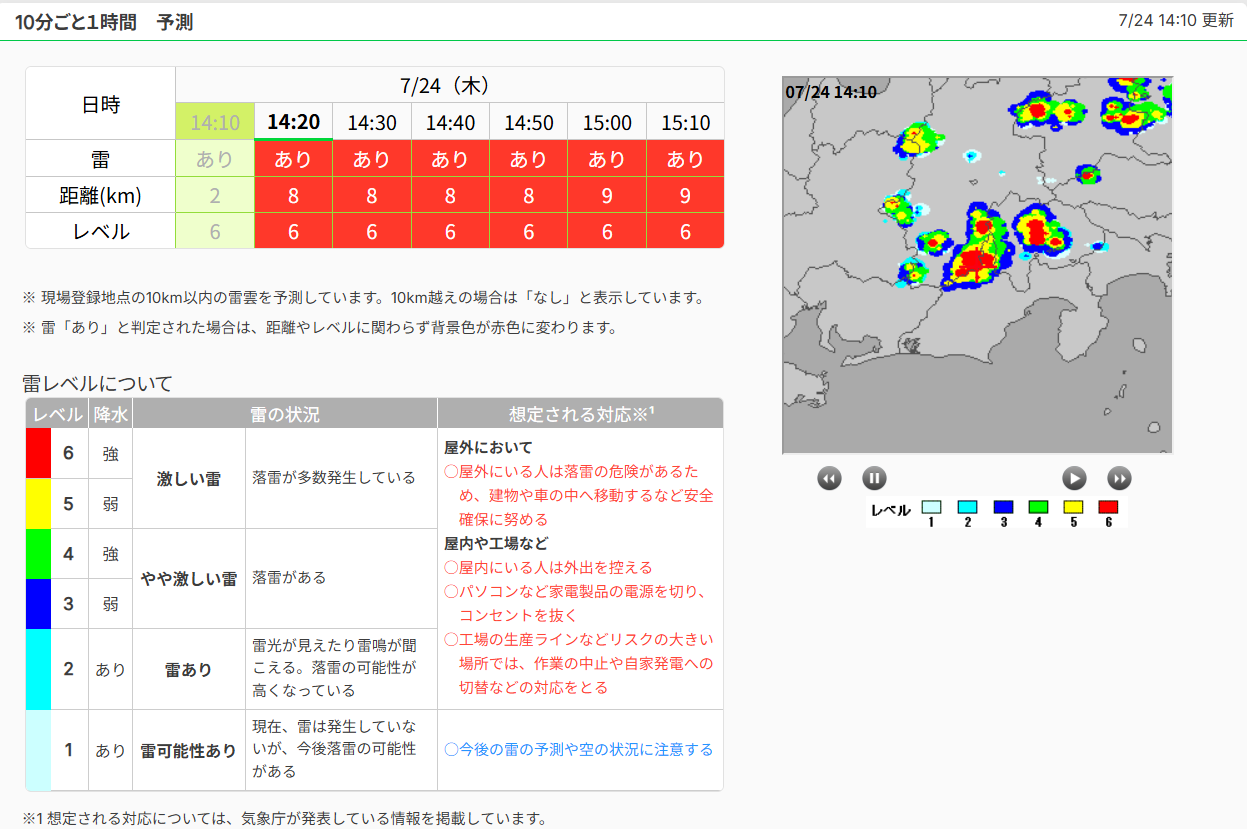This screenshot has width=1247, height=829.
Task: Click the thunder 'あり' cell under 14:40
Action: coord(450,159)
